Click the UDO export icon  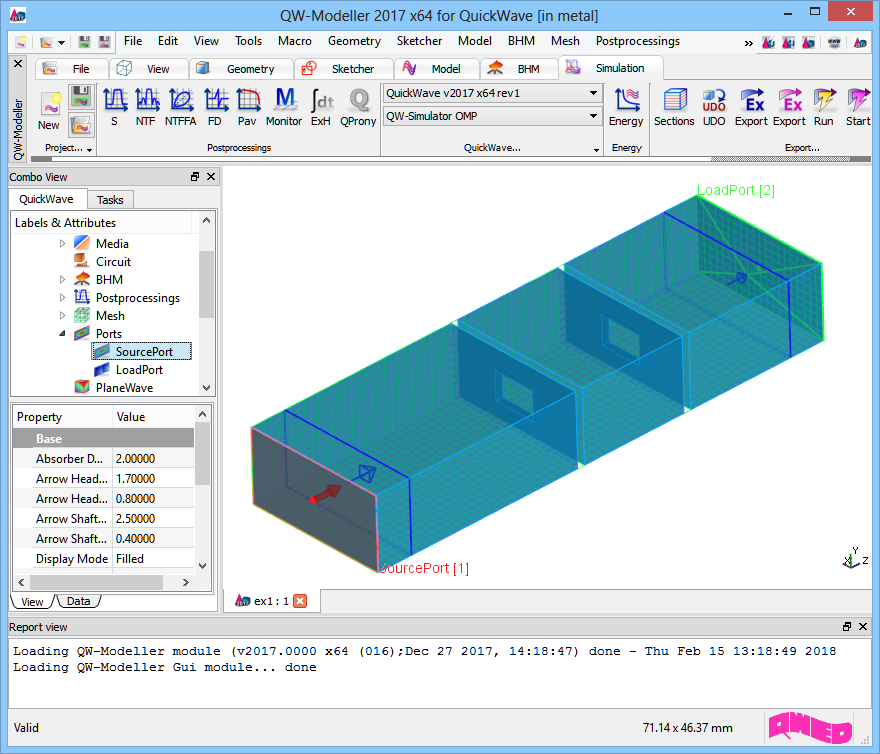coord(714,106)
